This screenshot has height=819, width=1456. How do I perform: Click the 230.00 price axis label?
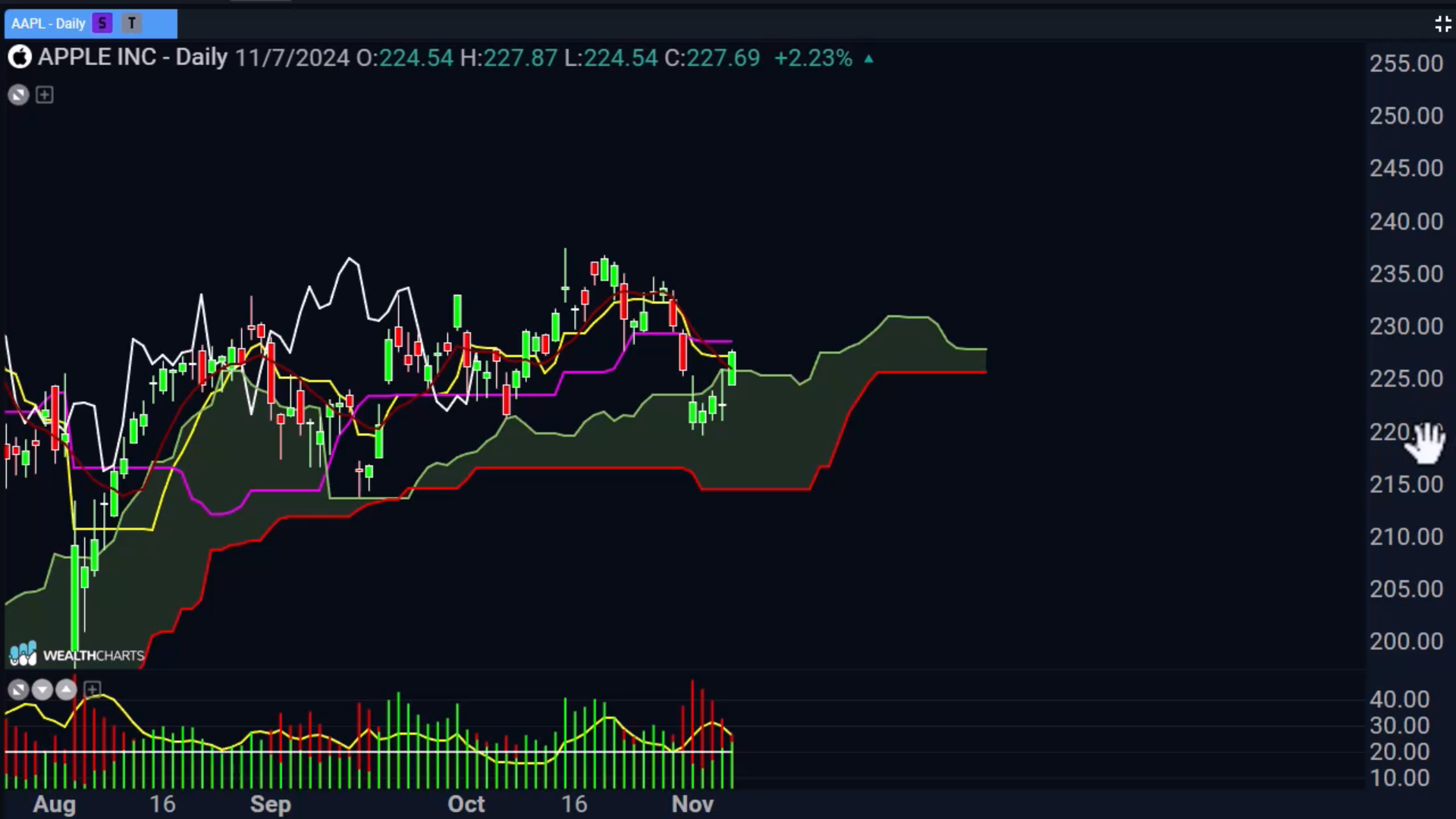click(1406, 326)
